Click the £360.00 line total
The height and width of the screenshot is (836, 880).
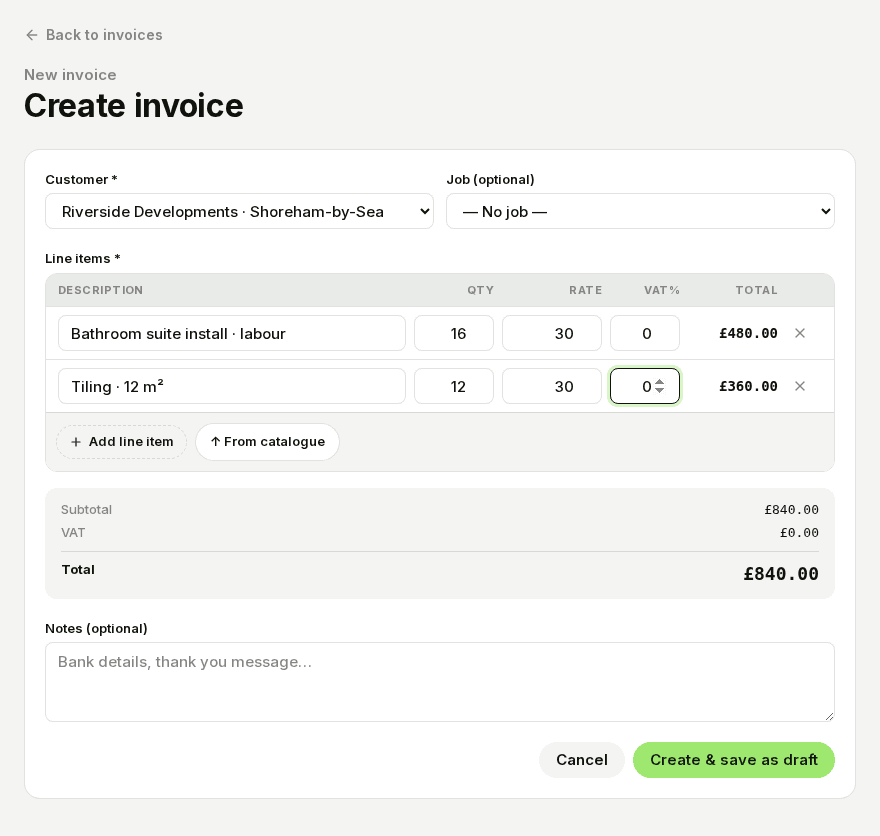[x=748, y=386]
